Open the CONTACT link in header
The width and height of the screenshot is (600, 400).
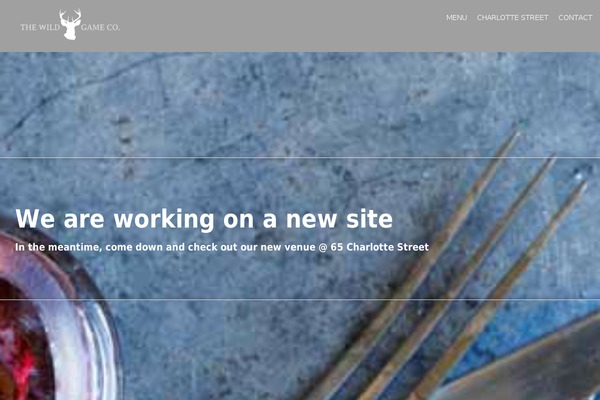coord(575,18)
